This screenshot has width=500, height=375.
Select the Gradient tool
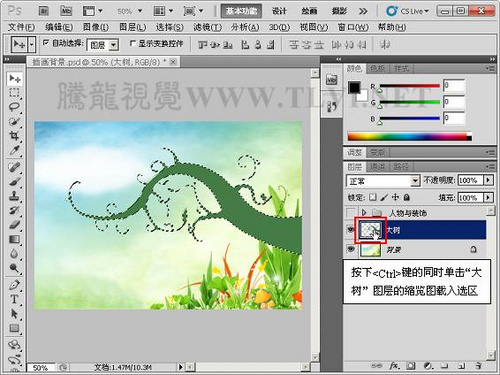pos(14,239)
